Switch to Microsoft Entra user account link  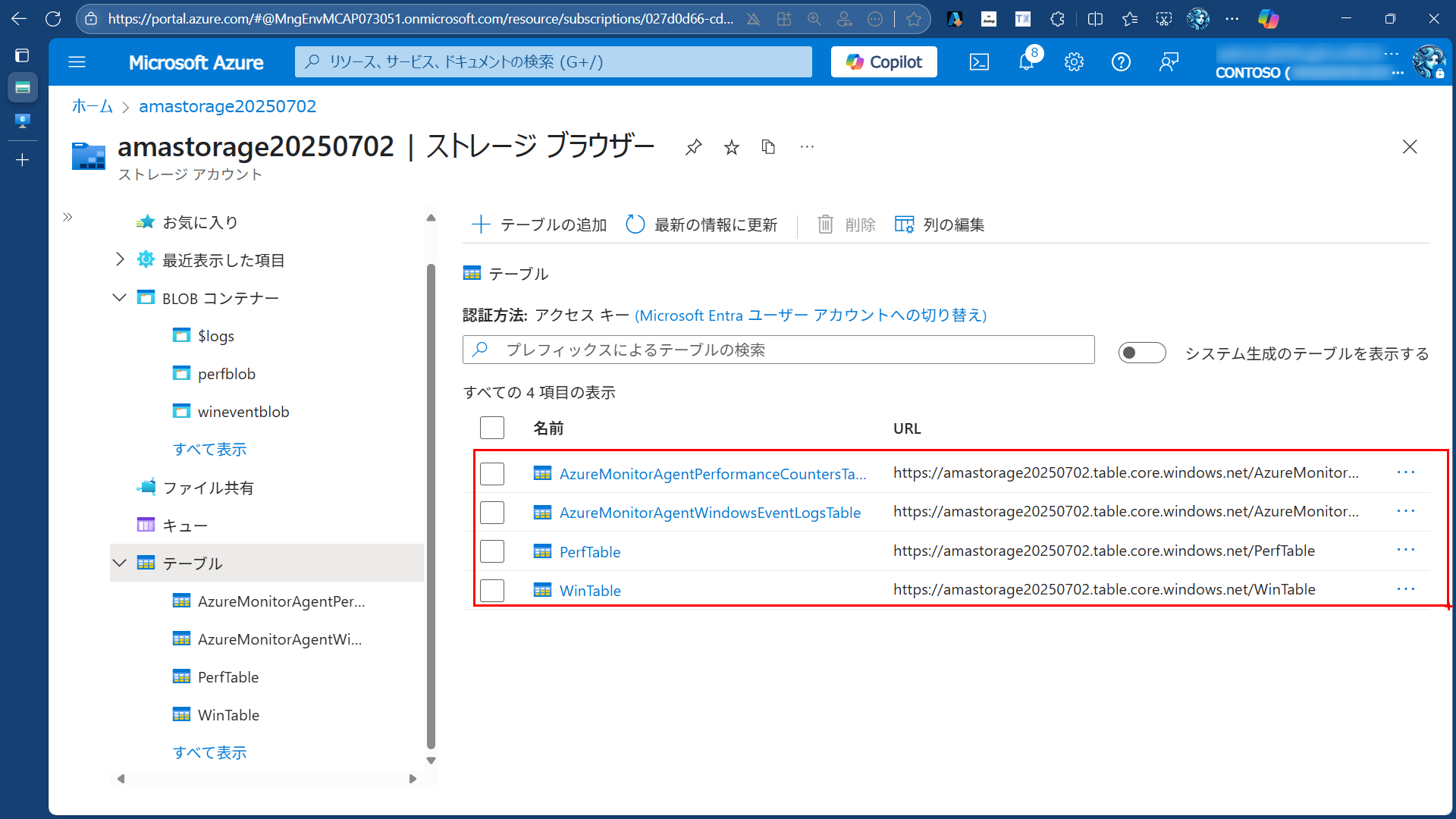tap(811, 315)
